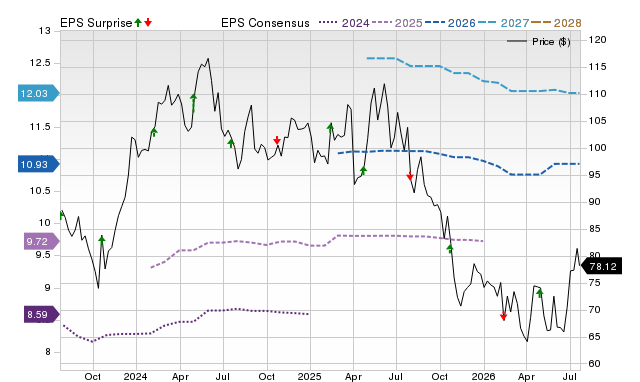Click the red down-arrow marker after 2026
The width and height of the screenshot is (640, 382).
(503, 316)
